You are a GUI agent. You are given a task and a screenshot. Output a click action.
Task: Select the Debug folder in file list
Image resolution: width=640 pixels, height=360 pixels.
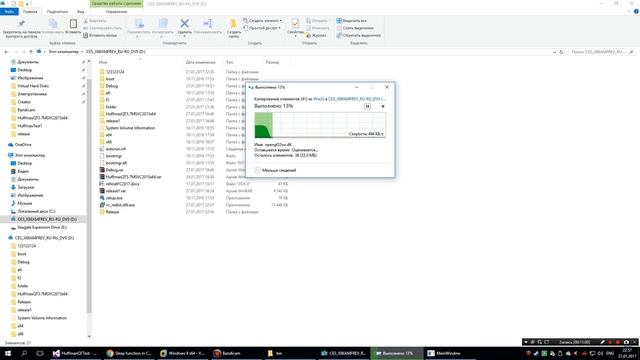(111, 86)
